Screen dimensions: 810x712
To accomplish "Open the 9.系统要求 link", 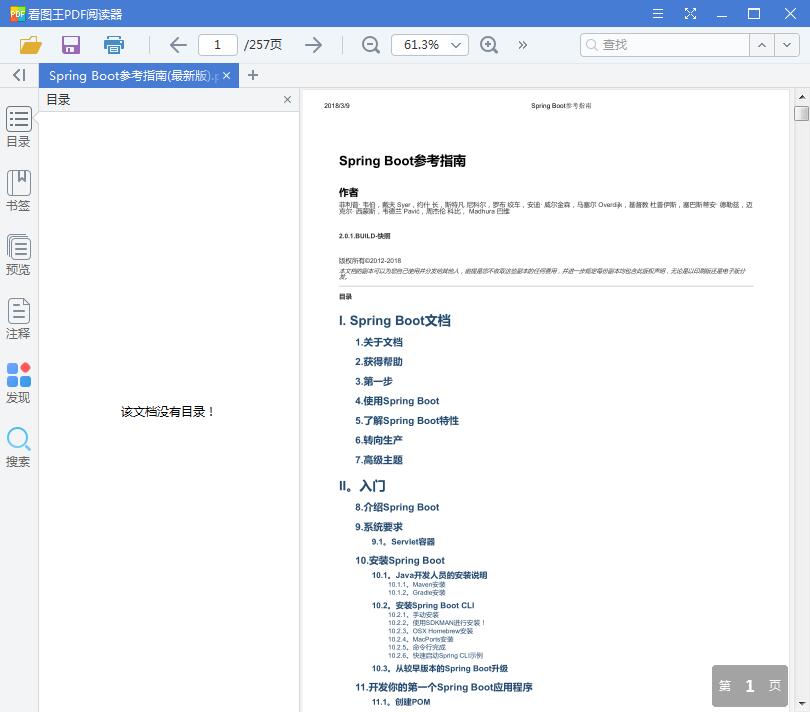I will pyautogui.click(x=379, y=527).
